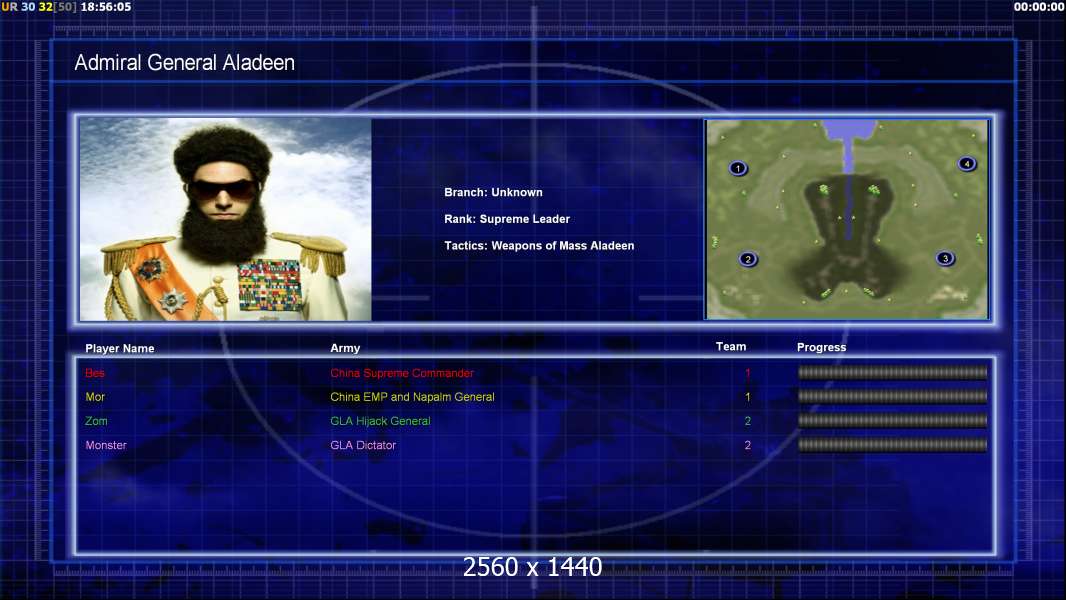Screen dimensions: 1066x600
Task: Click start position 2 on the minimap
Action: (748, 259)
